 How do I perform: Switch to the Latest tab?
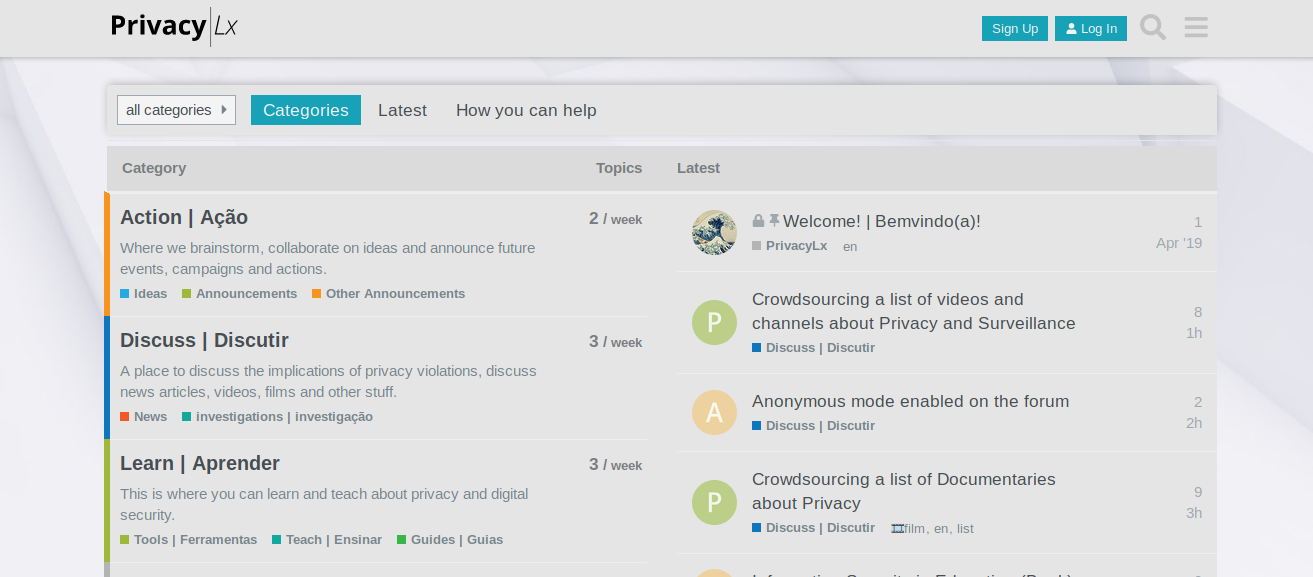402,110
